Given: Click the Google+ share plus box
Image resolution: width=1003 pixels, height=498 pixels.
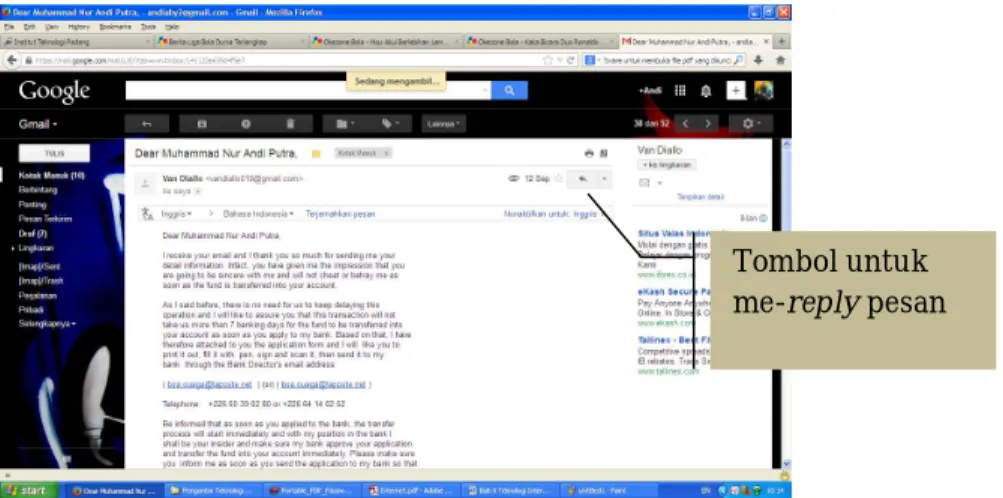Looking at the screenshot, I should 736,91.
